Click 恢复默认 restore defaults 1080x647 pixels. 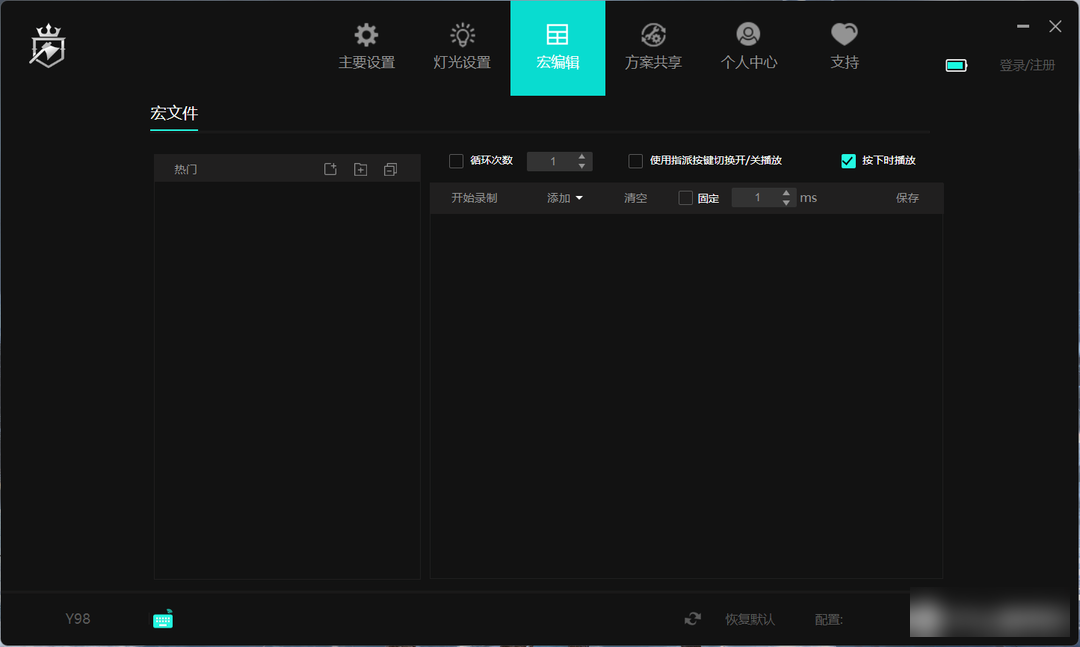[750, 619]
